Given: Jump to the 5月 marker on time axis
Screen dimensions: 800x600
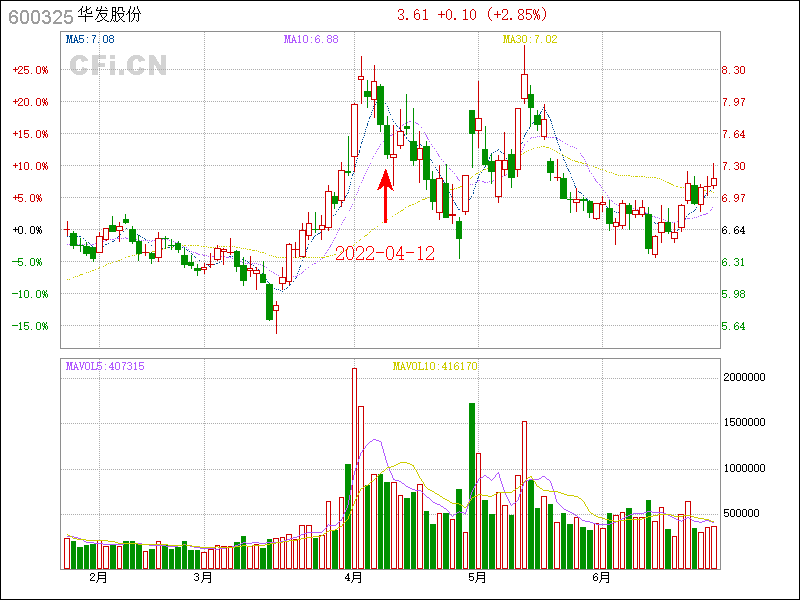Looking at the screenshot, I should (x=477, y=578).
